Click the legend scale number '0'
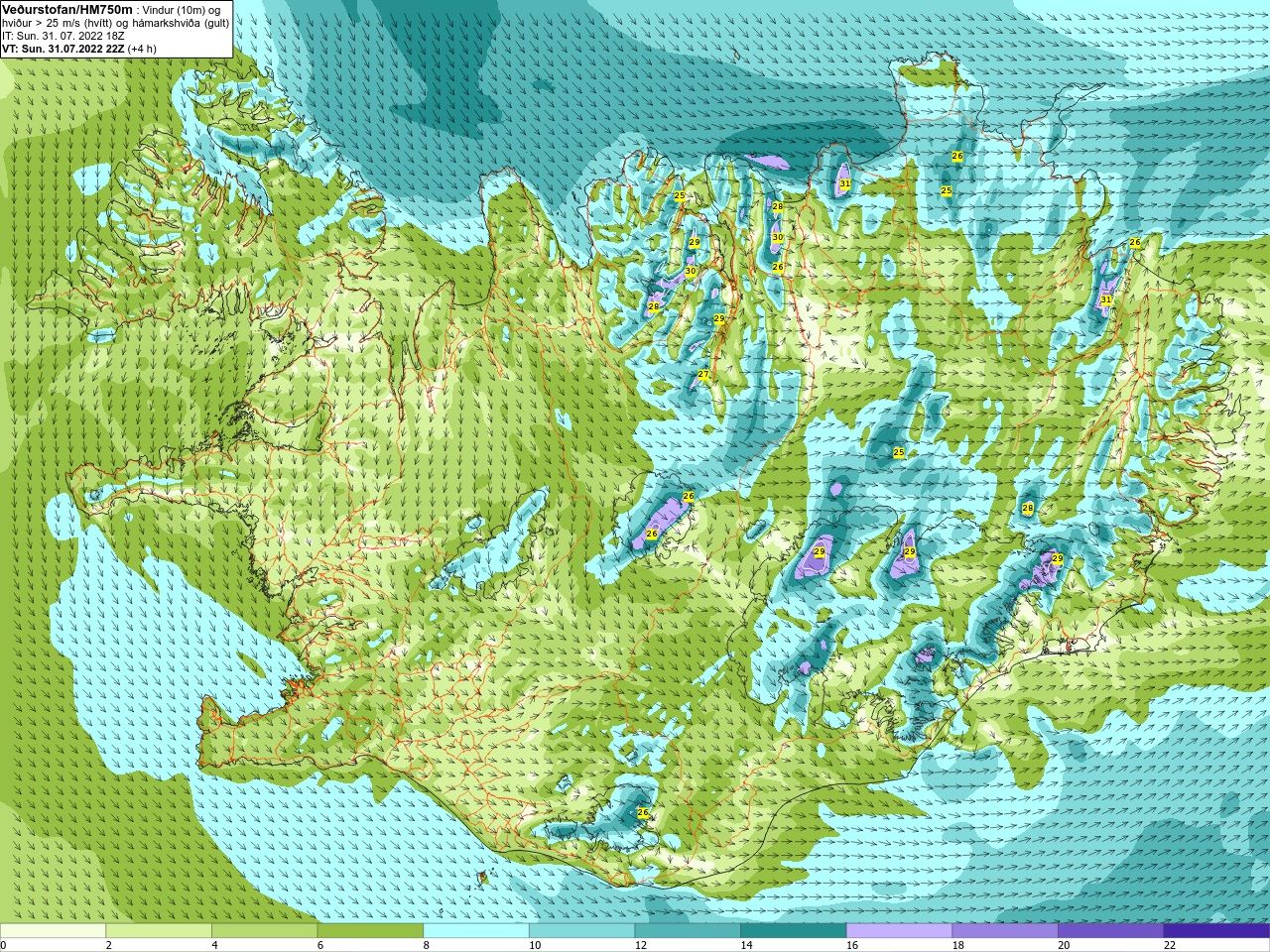1270x952 pixels. (3, 945)
